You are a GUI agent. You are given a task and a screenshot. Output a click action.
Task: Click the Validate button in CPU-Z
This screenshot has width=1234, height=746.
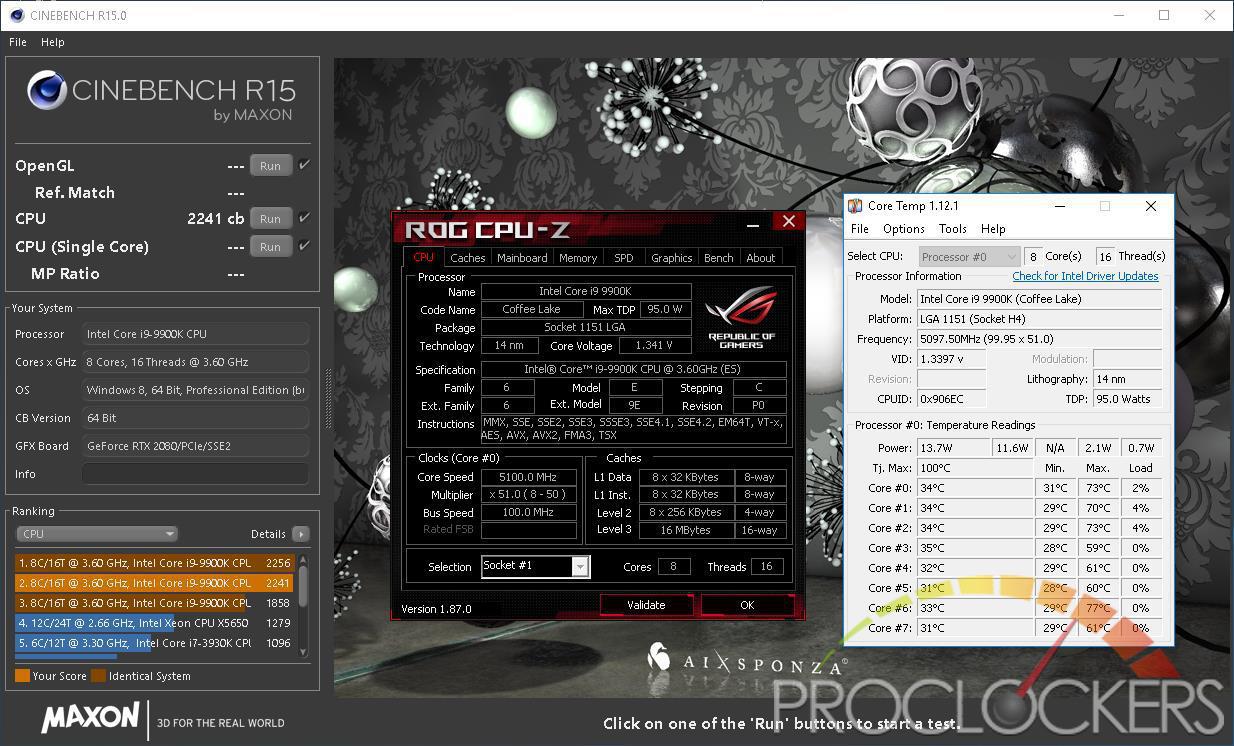(646, 605)
